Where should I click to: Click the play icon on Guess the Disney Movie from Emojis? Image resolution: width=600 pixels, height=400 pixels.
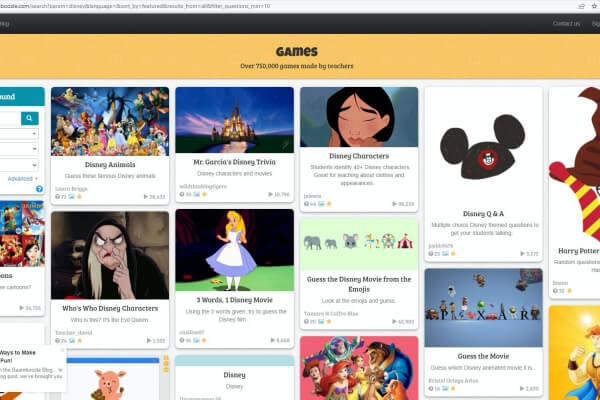coord(395,322)
